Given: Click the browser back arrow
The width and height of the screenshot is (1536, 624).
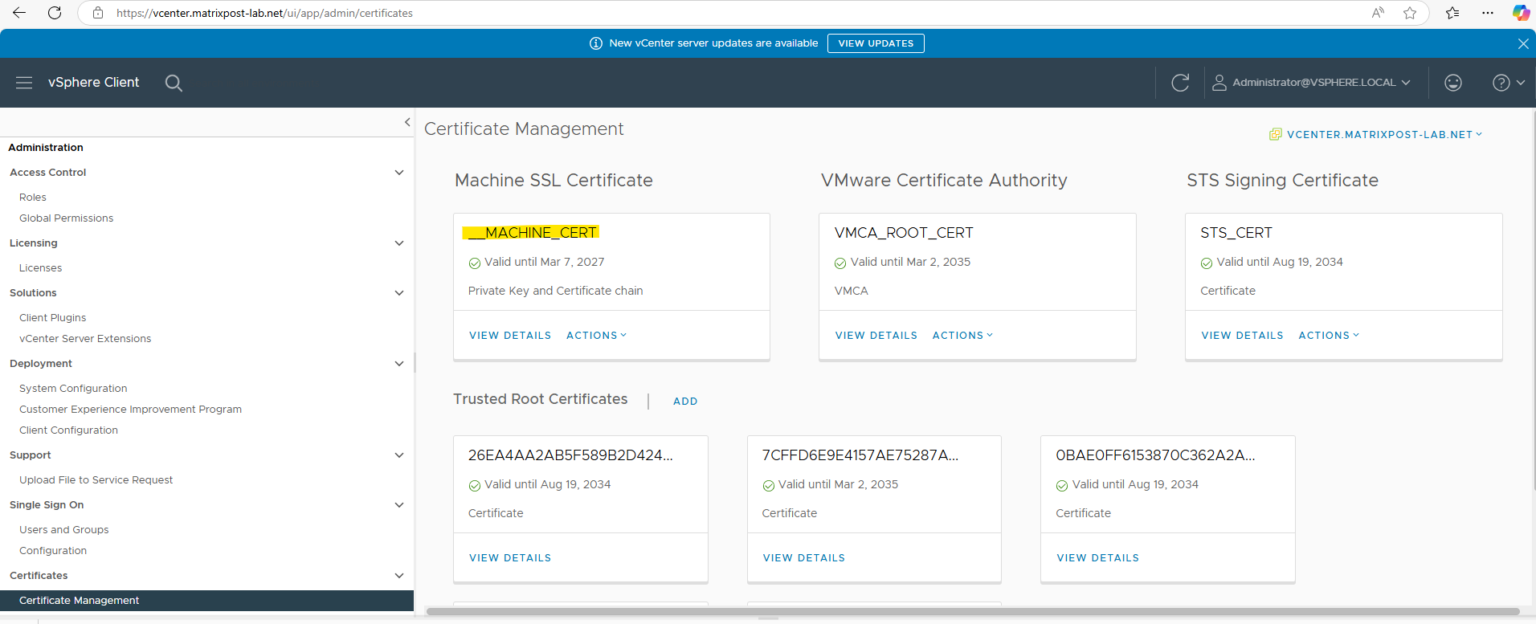Looking at the screenshot, I should (x=19, y=13).
